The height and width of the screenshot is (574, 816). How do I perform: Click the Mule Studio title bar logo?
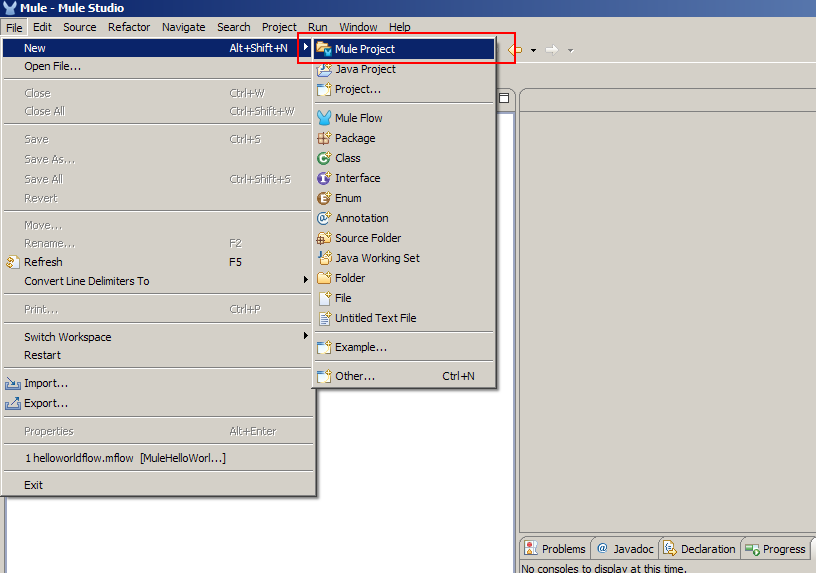point(9,8)
